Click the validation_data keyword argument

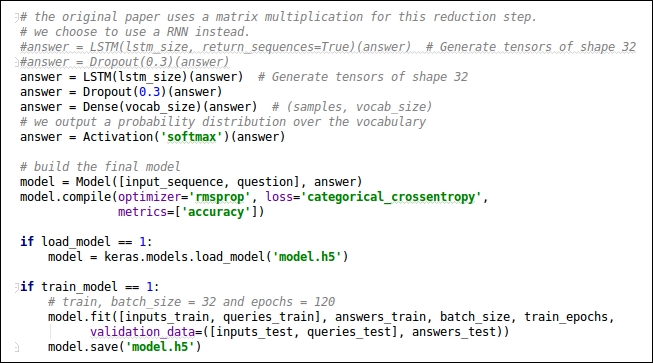coord(142,332)
